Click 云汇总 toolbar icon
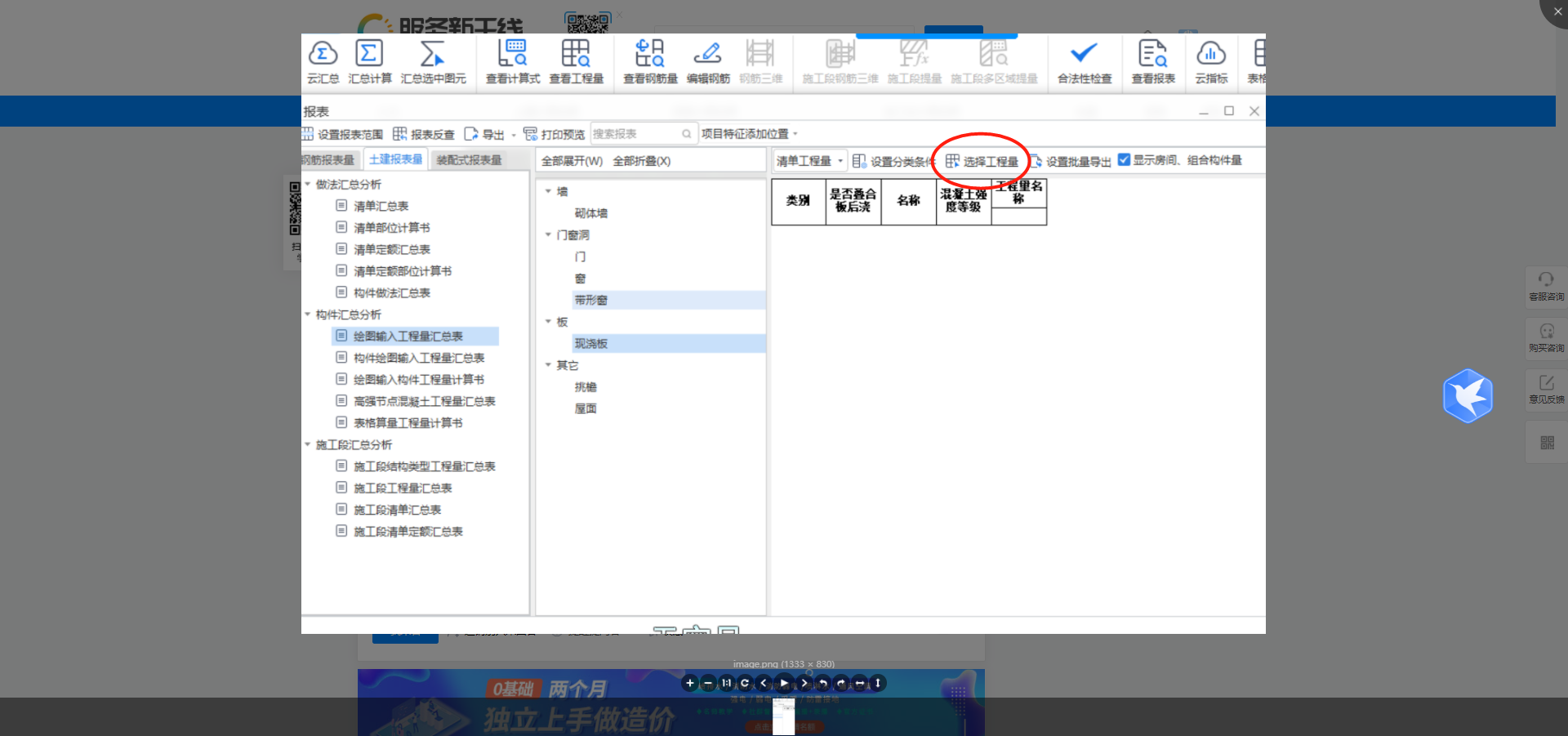The height and width of the screenshot is (736, 1568). (x=323, y=63)
